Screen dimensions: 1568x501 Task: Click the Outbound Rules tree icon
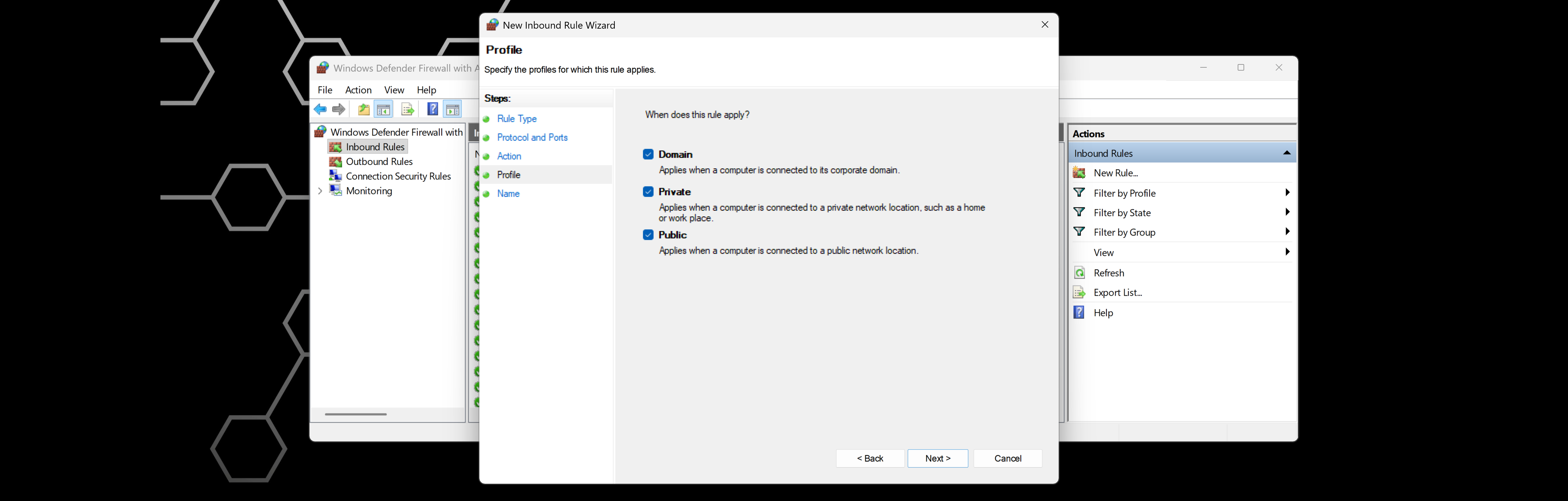pos(336,161)
